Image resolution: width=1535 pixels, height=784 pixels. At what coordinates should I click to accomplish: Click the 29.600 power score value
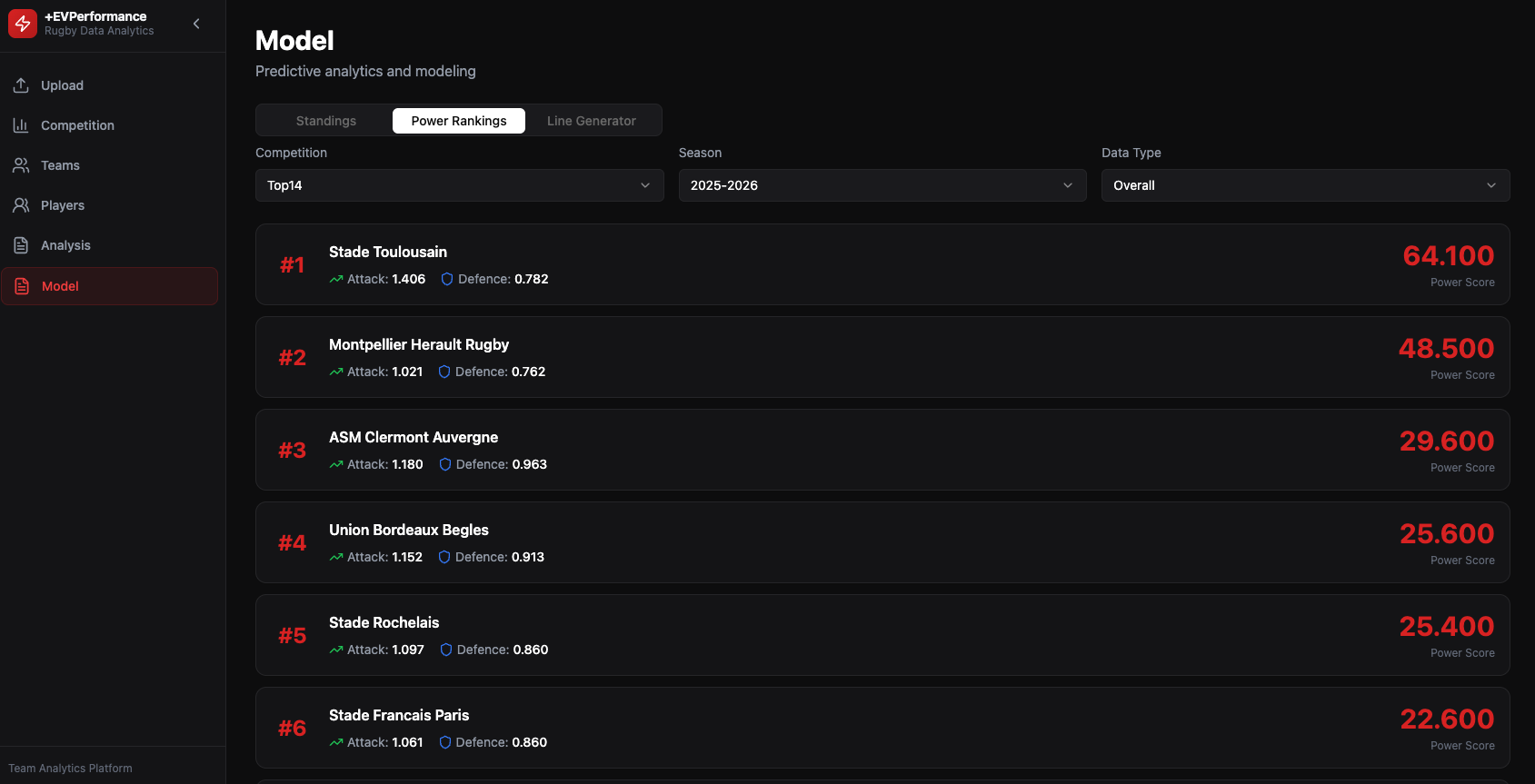coord(1447,441)
